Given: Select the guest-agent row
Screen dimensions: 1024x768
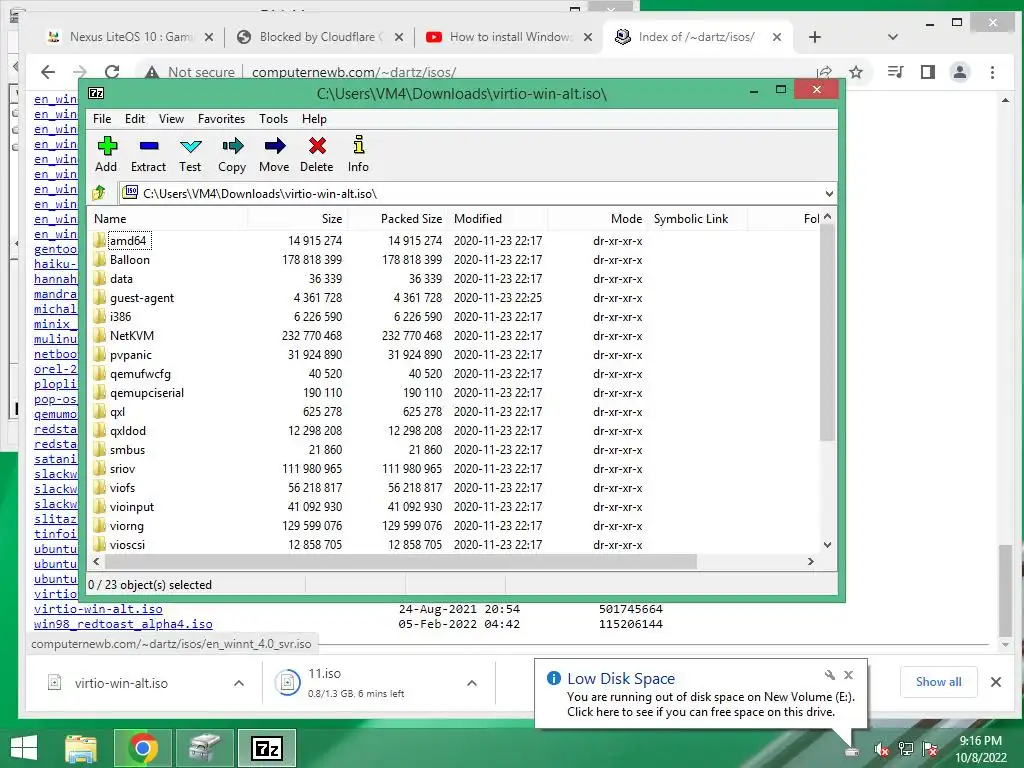Looking at the screenshot, I should pos(455,298).
